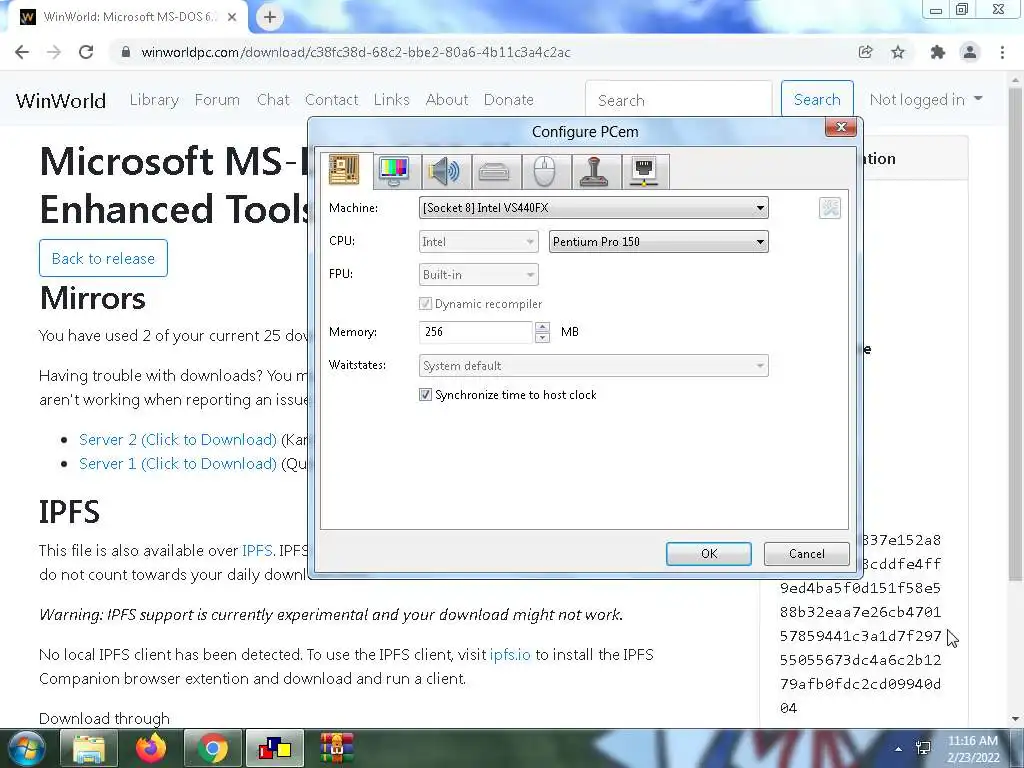The image size is (1024, 768).
Task: Open the Donate page on WinWorld
Action: pyautogui.click(x=508, y=100)
